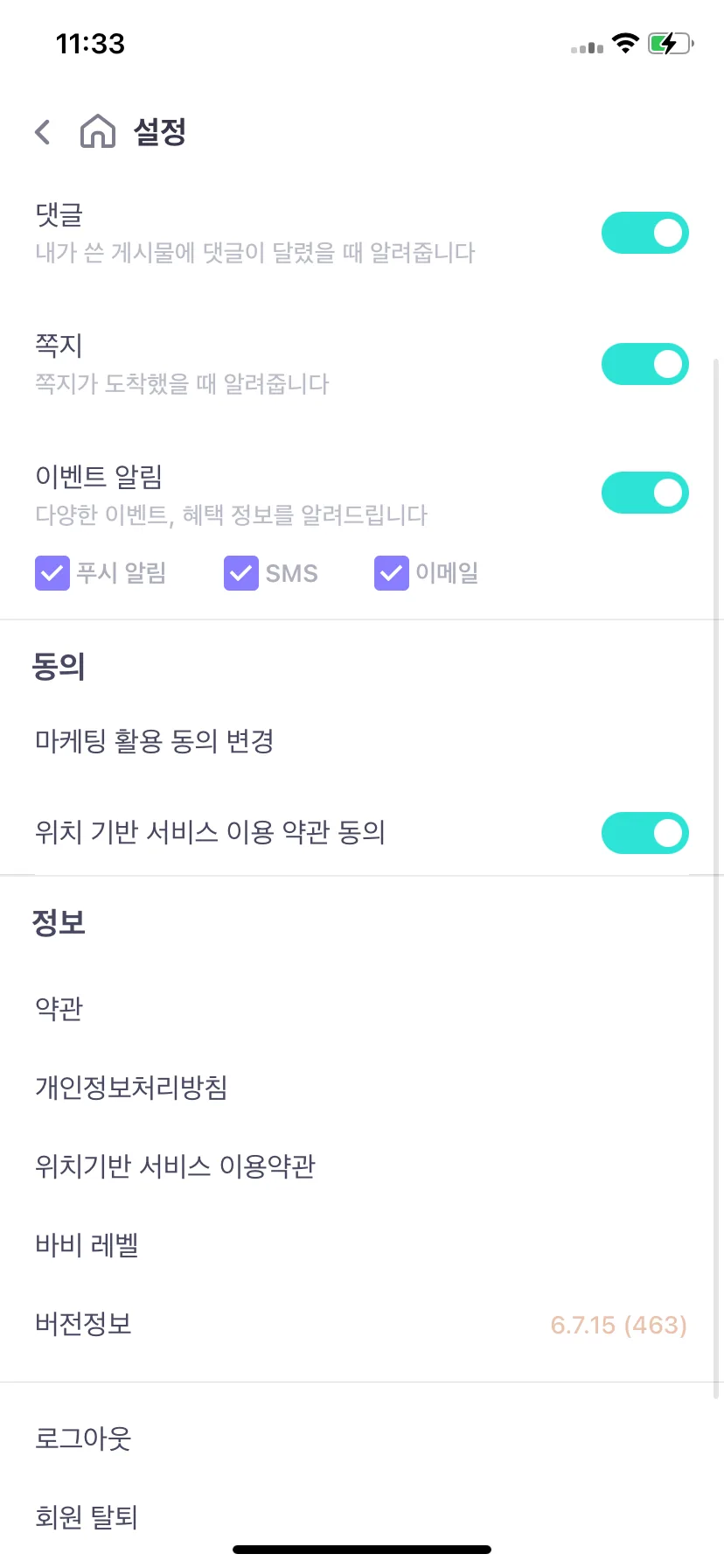The width and height of the screenshot is (724, 1568).
Task: View 개인정보처리방침
Action: (x=362, y=1087)
